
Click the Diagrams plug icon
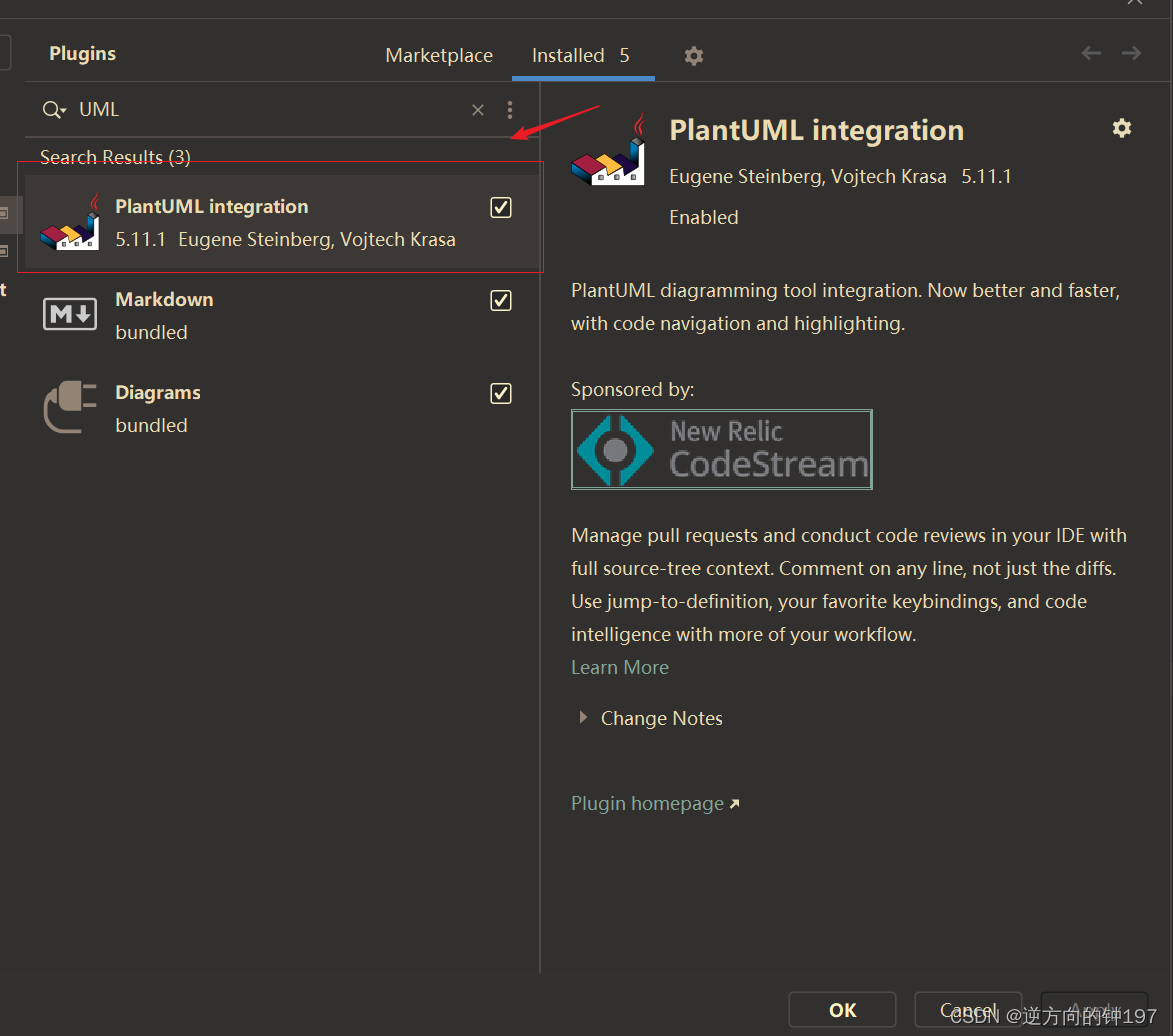(70, 407)
